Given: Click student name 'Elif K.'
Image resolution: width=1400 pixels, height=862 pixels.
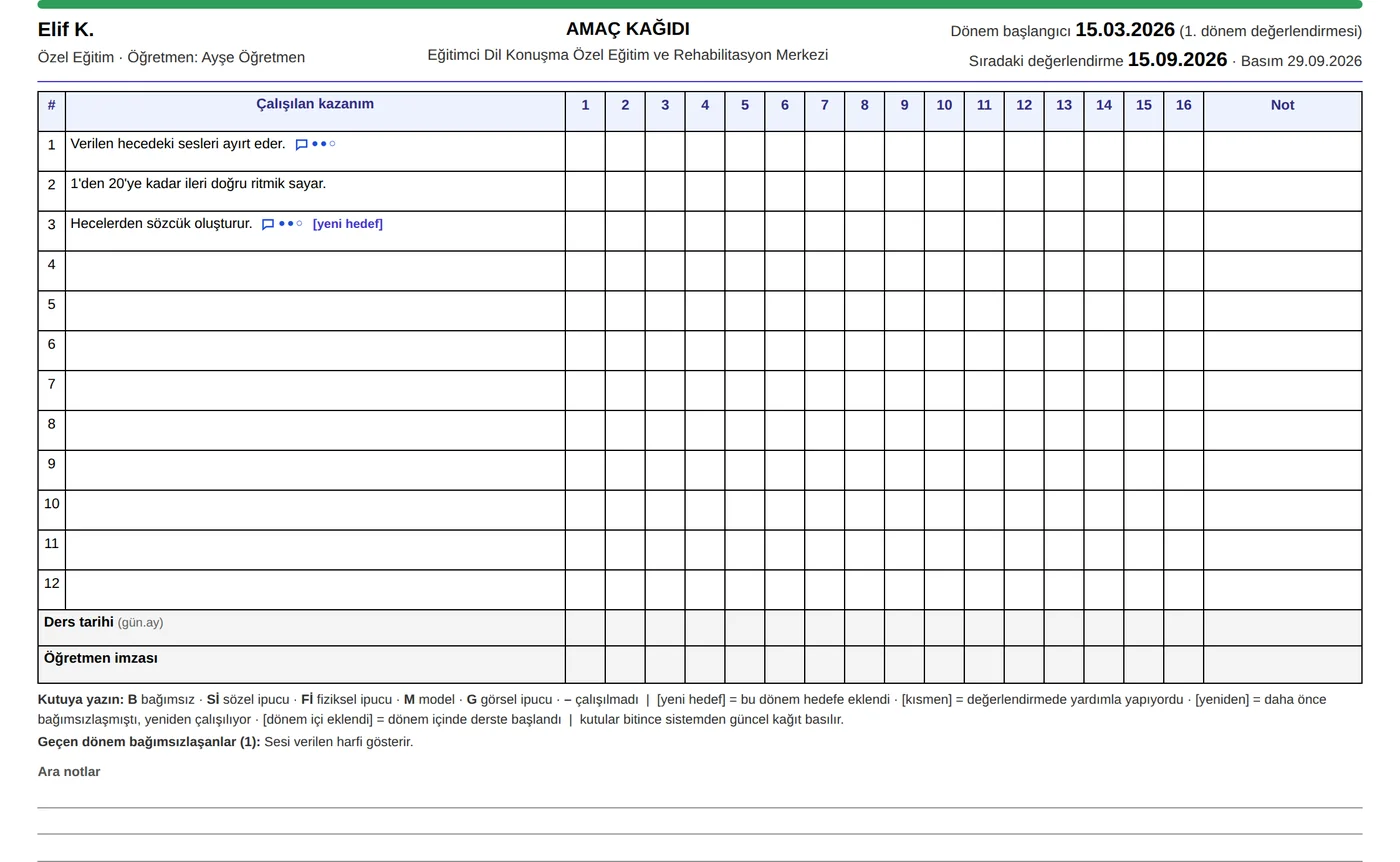Looking at the screenshot, I should [66, 30].
